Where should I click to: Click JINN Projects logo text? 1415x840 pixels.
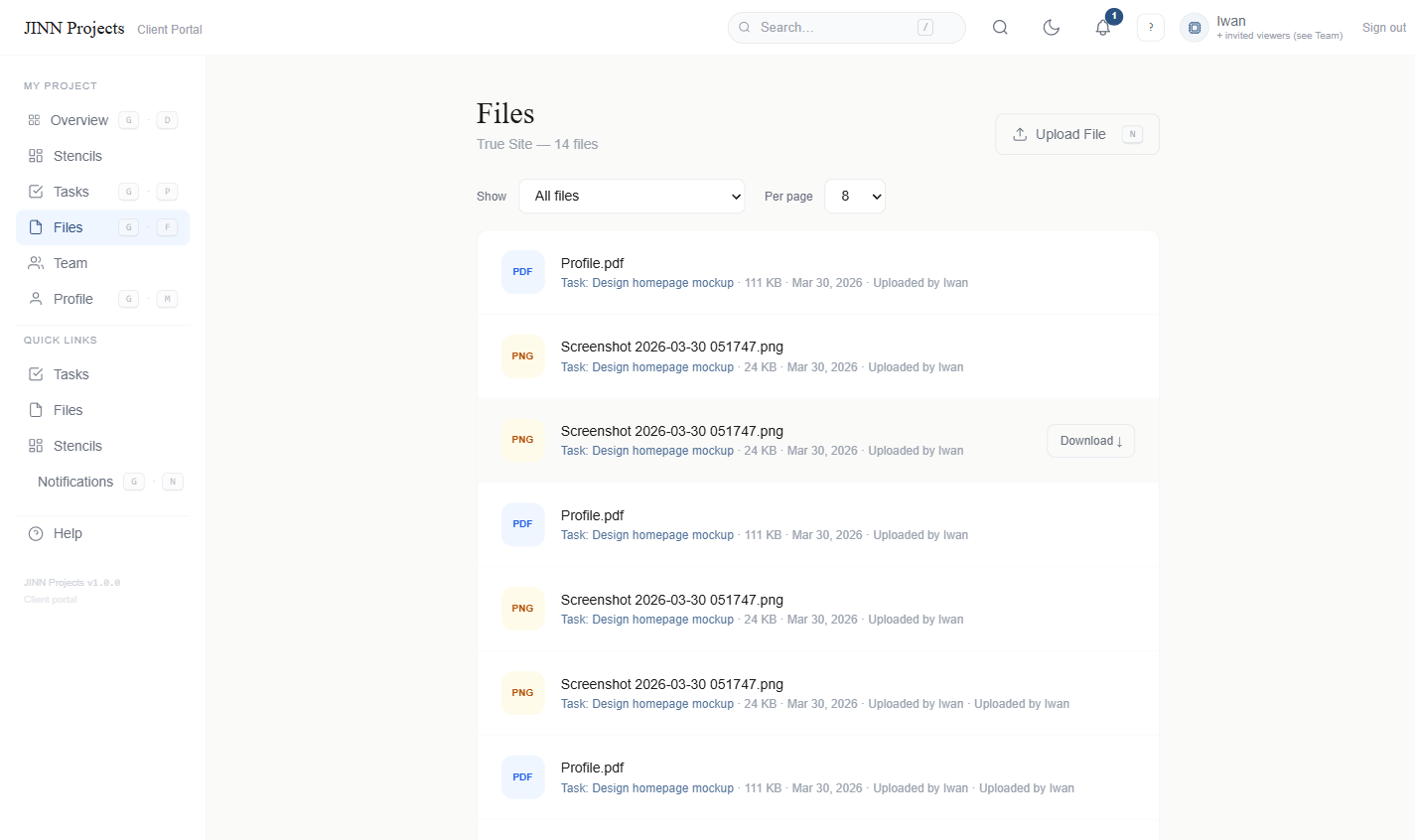point(74,28)
